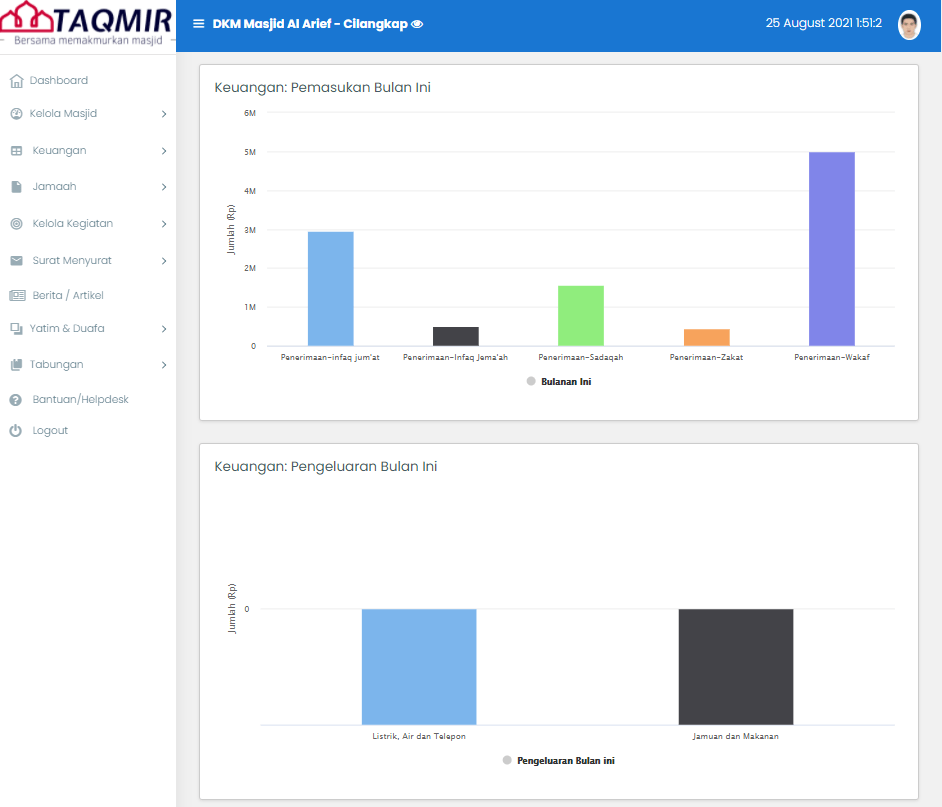Open the Surat Menyurat menu item
Screen dimensions: 942x807
point(72,261)
